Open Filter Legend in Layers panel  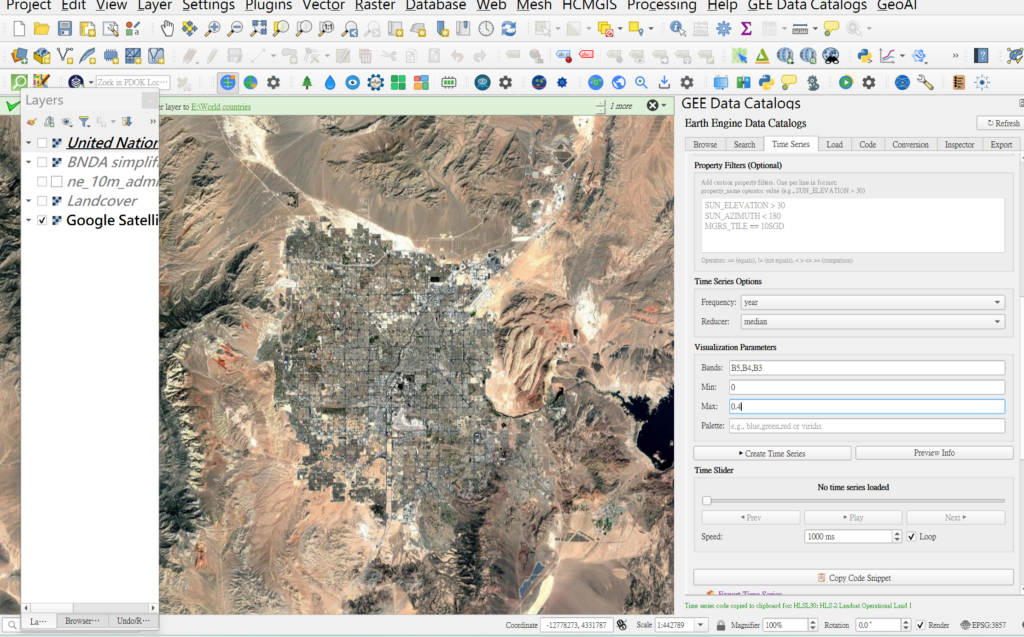(x=84, y=122)
